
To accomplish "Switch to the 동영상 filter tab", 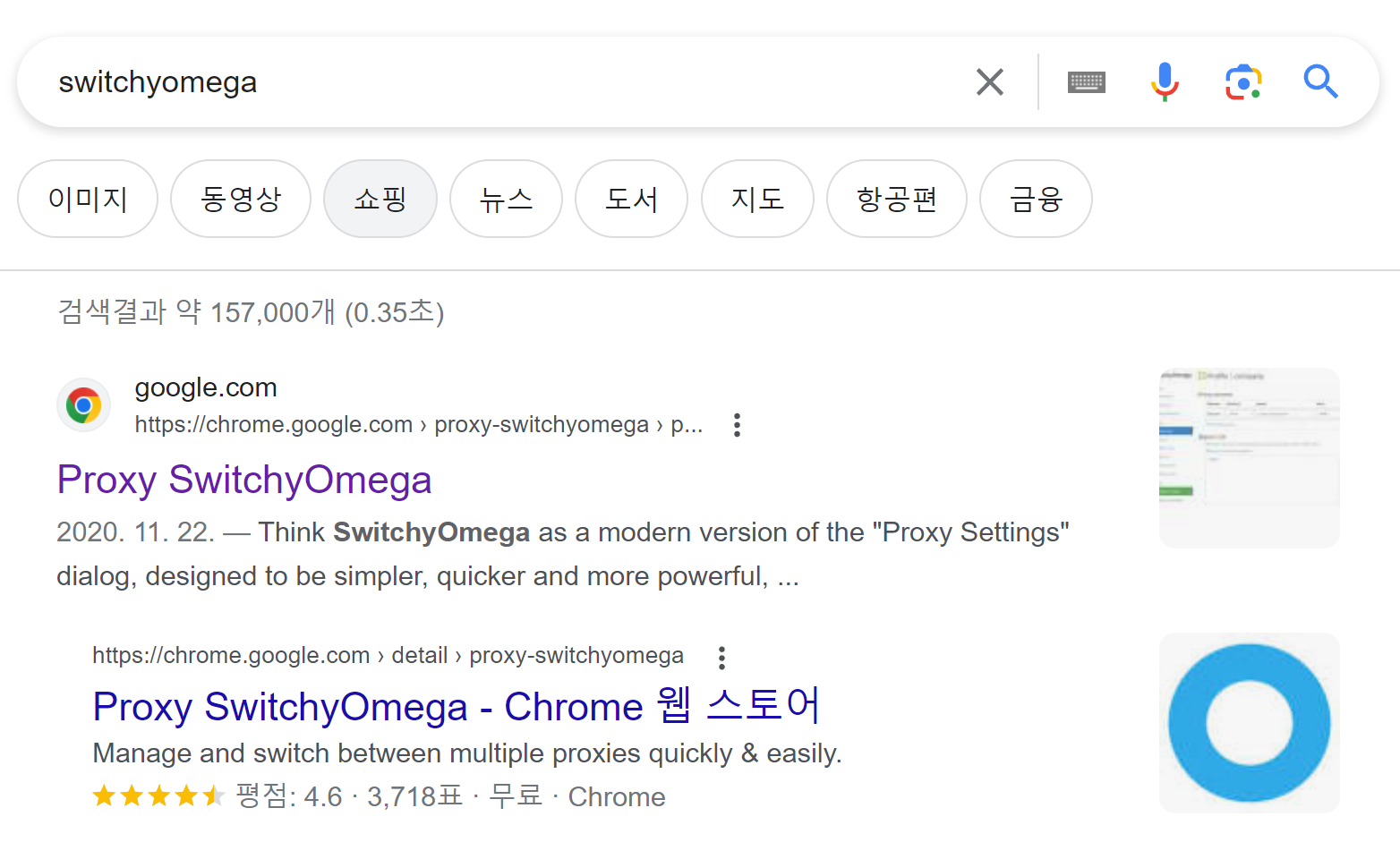I will click(x=241, y=199).
